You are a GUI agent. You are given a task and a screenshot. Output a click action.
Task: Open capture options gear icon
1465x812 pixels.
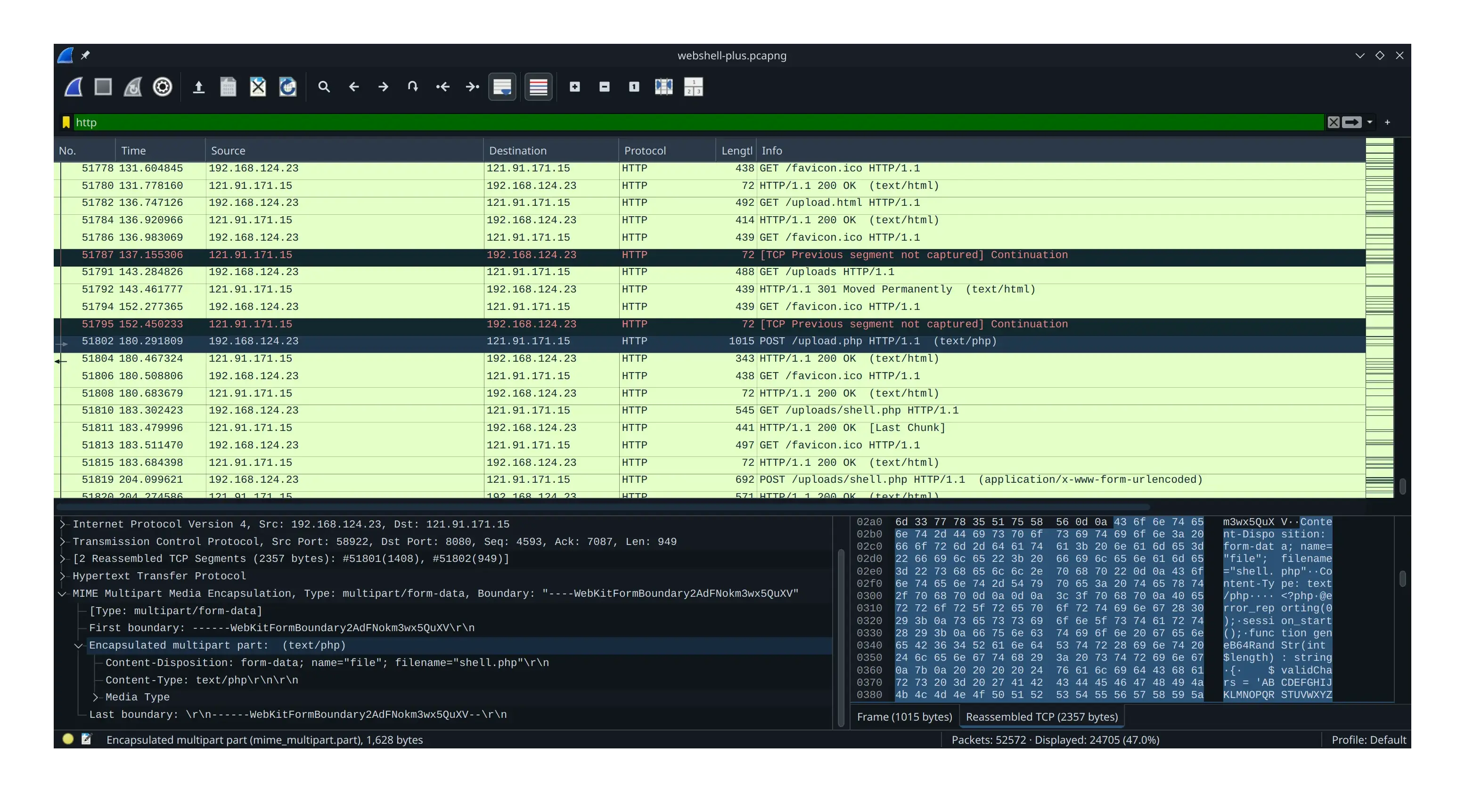tap(163, 87)
